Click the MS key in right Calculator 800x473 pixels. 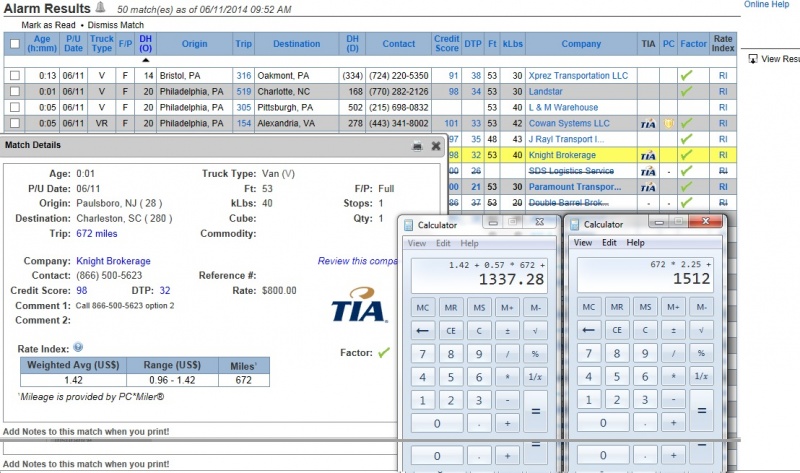[645, 307]
